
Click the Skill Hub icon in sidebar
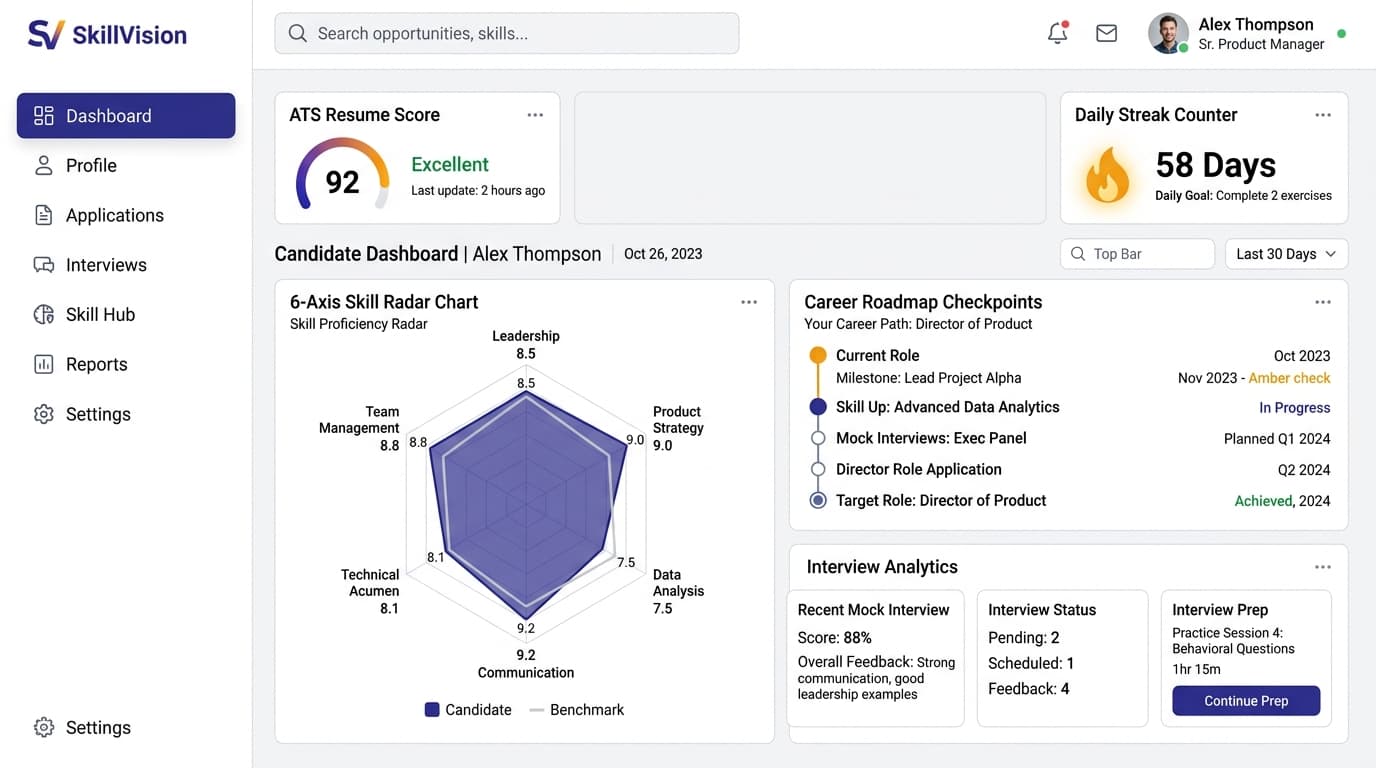(43, 314)
